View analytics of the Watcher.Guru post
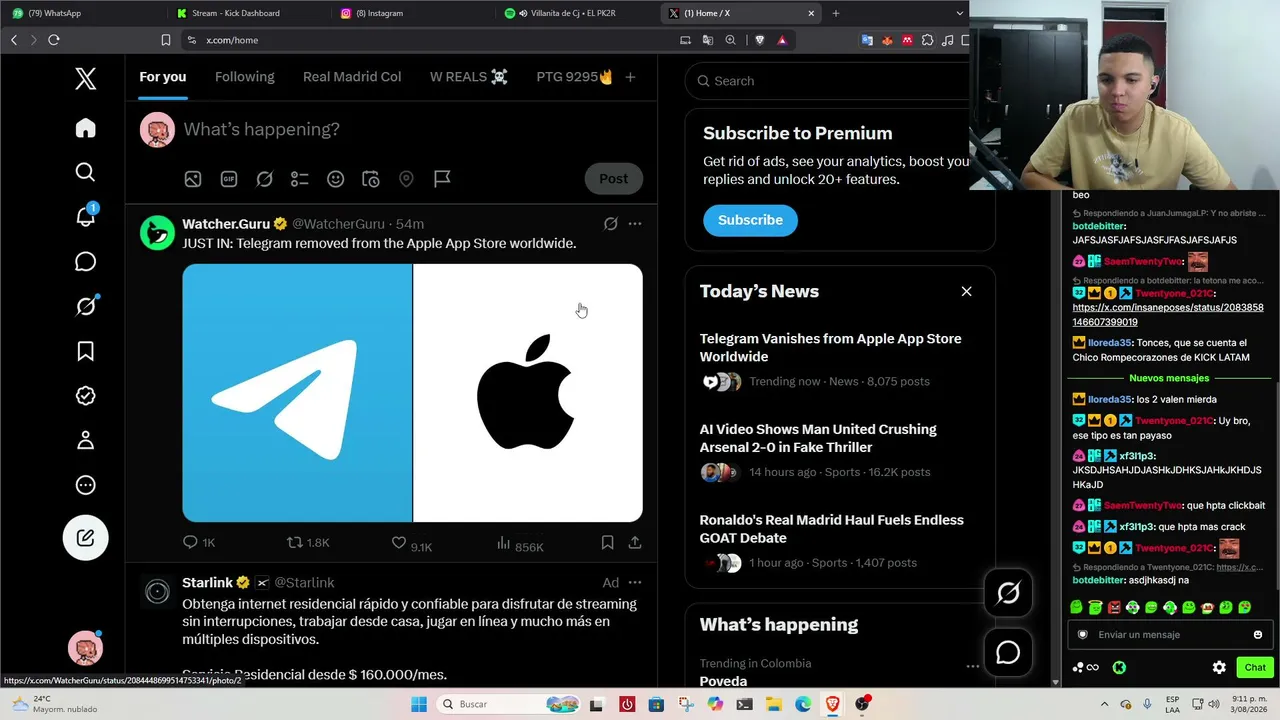This screenshot has width=1280, height=720. (x=520, y=543)
